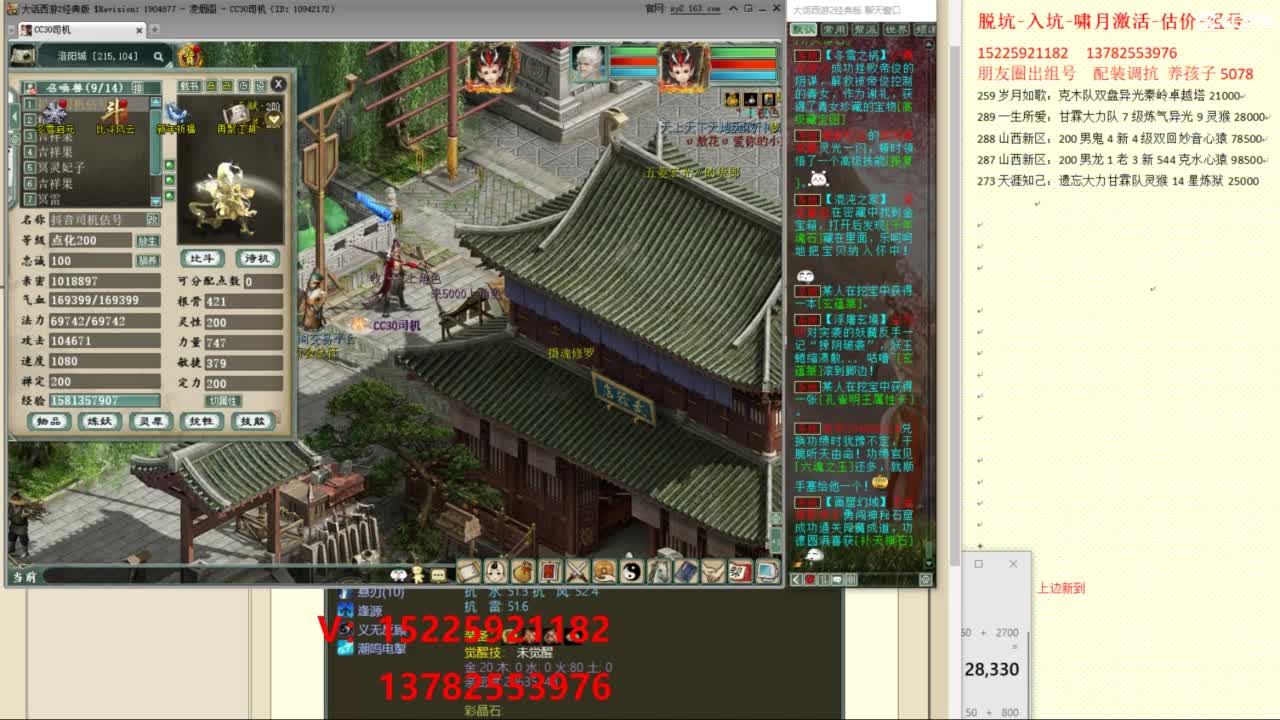
Task: Click the 比斗 button
Action: pos(202,258)
